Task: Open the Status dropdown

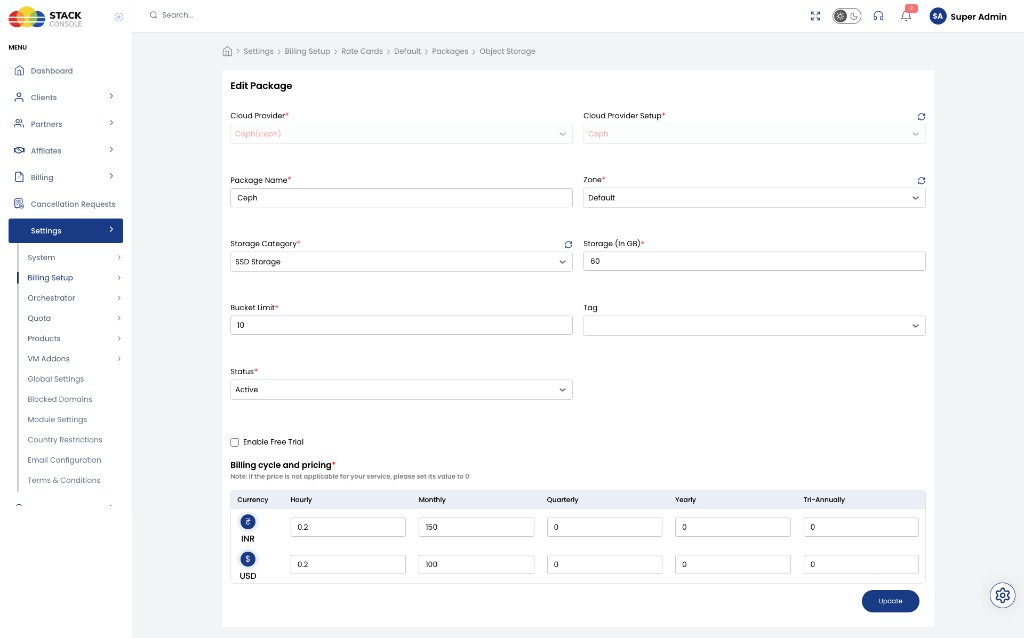Action: [401, 390]
